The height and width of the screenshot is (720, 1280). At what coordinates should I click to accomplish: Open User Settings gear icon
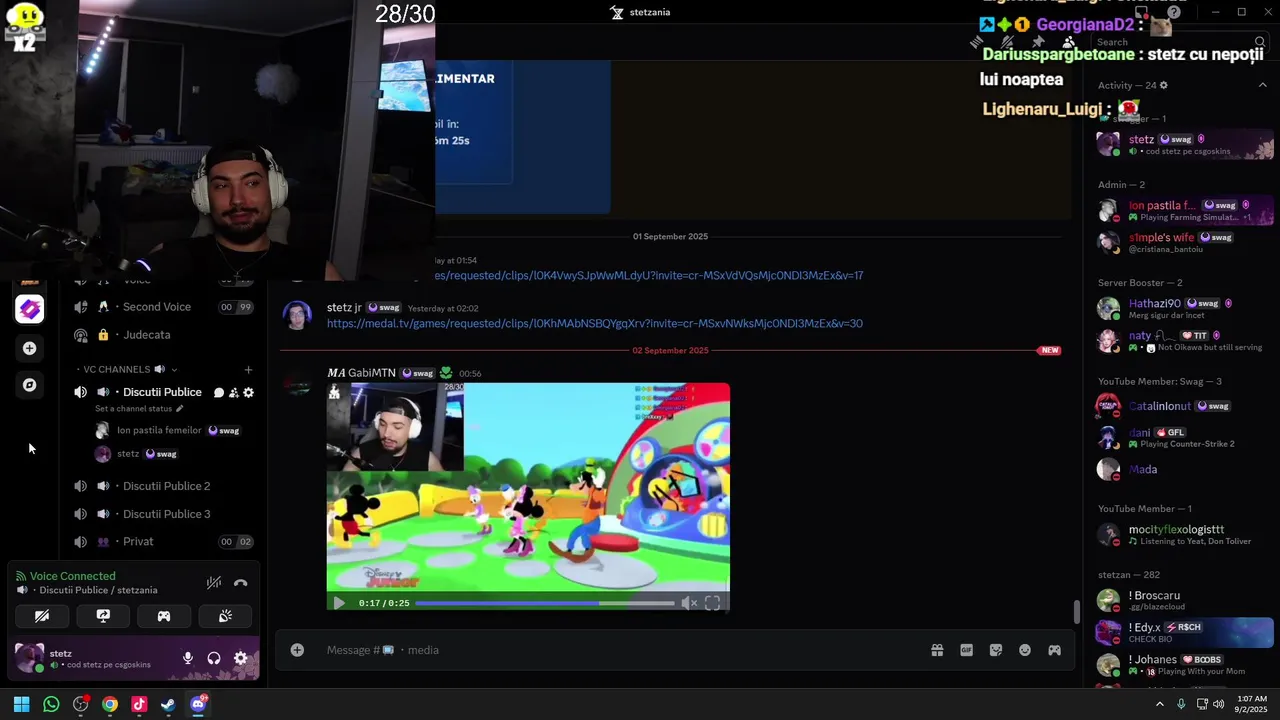click(x=240, y=658)
